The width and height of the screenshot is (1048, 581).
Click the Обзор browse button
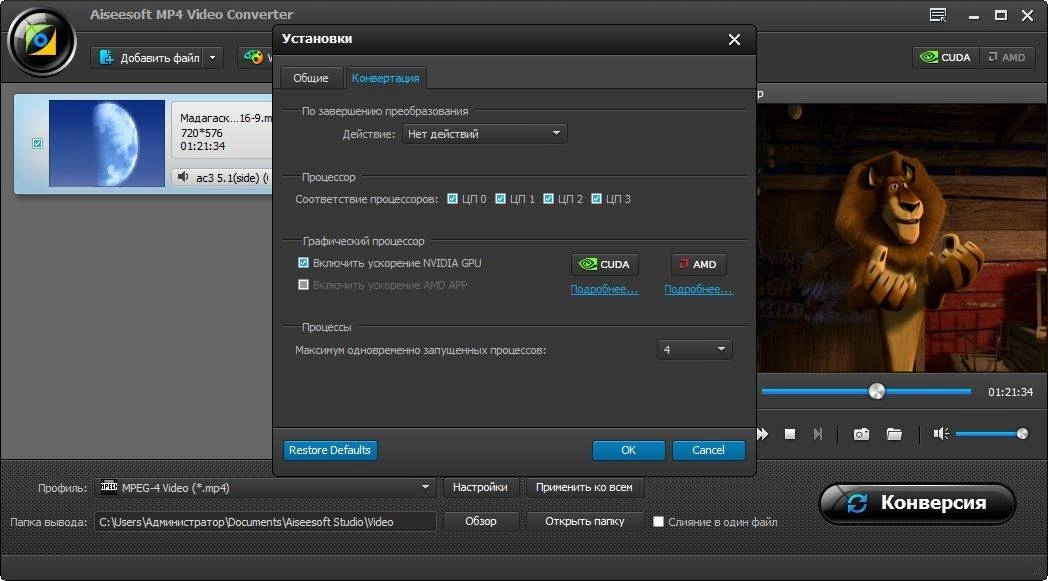coord(481,521)
